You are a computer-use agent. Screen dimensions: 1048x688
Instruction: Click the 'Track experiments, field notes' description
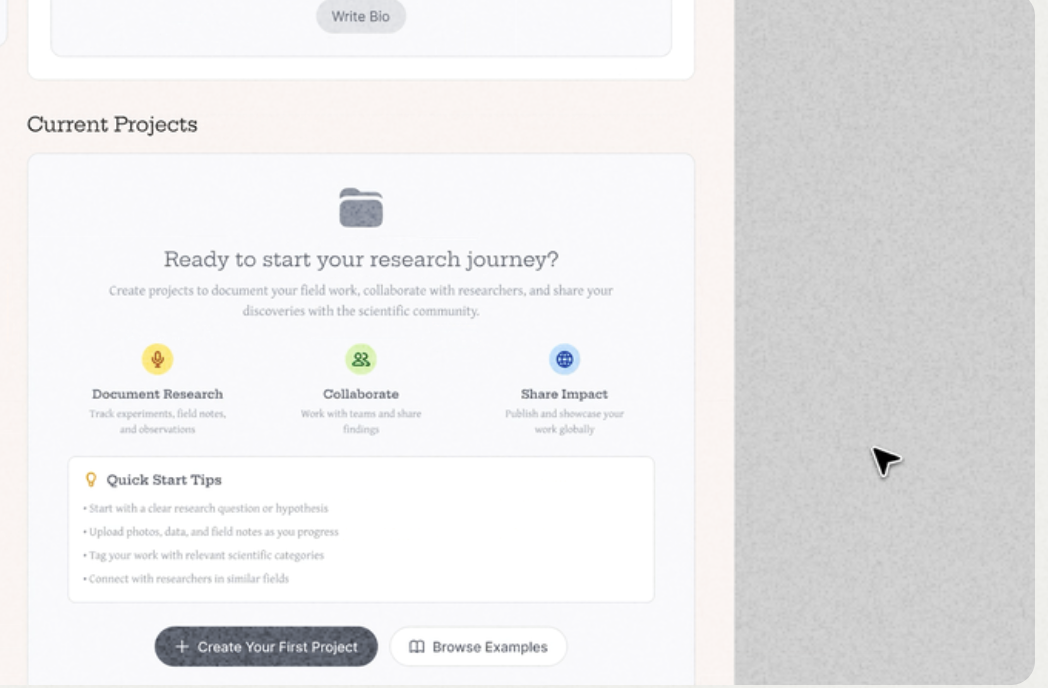pos(157,414)
